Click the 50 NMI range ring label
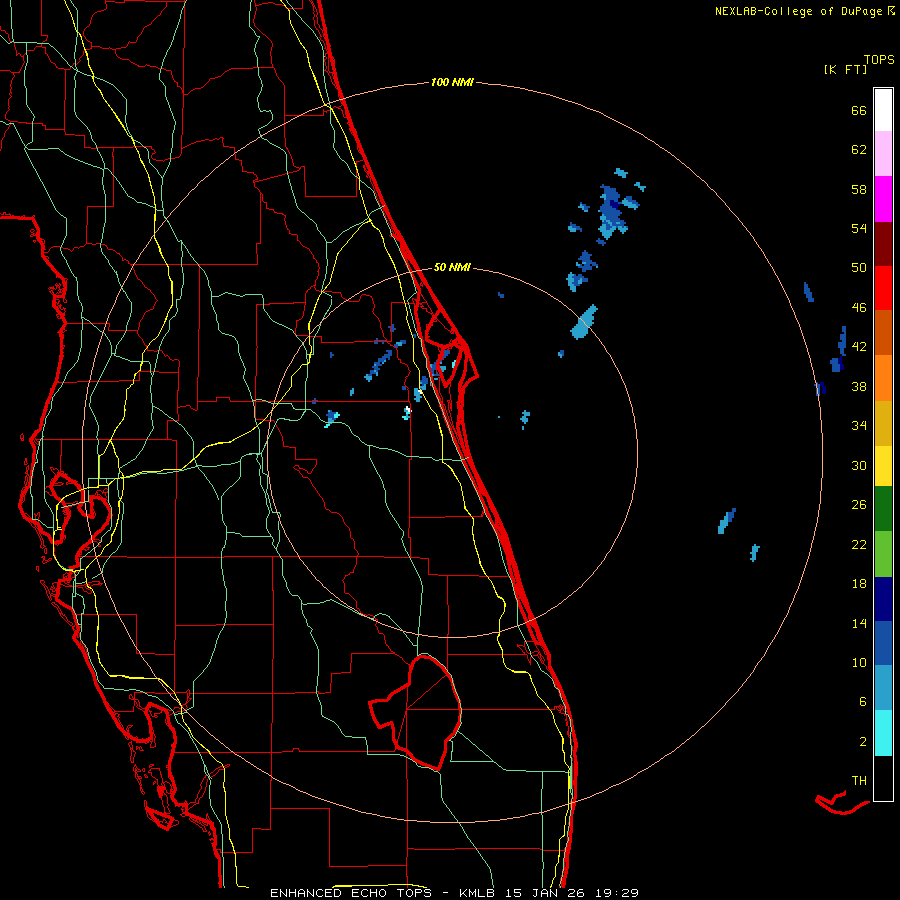900x900 pixels. click(x=452, y=267)
